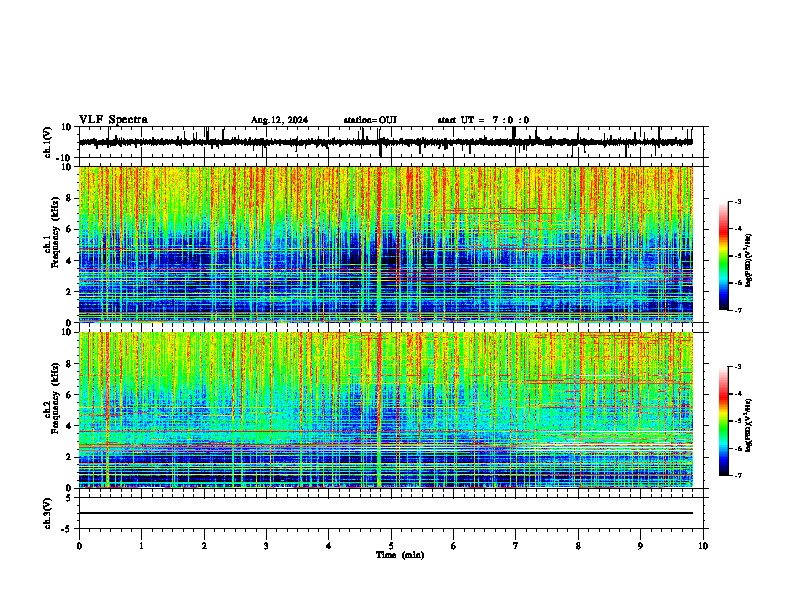
Task: Select the ch.2 colorbar "log(PSD)" unit label
Action: [748, 425]
